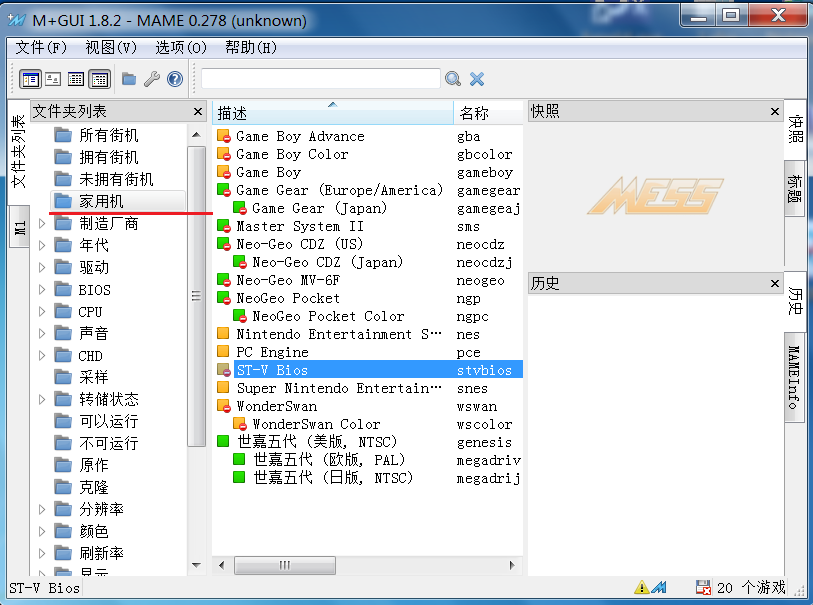Click the red disk icon in status bar
Screen dimensions: 813x605
tap(703, 587)
